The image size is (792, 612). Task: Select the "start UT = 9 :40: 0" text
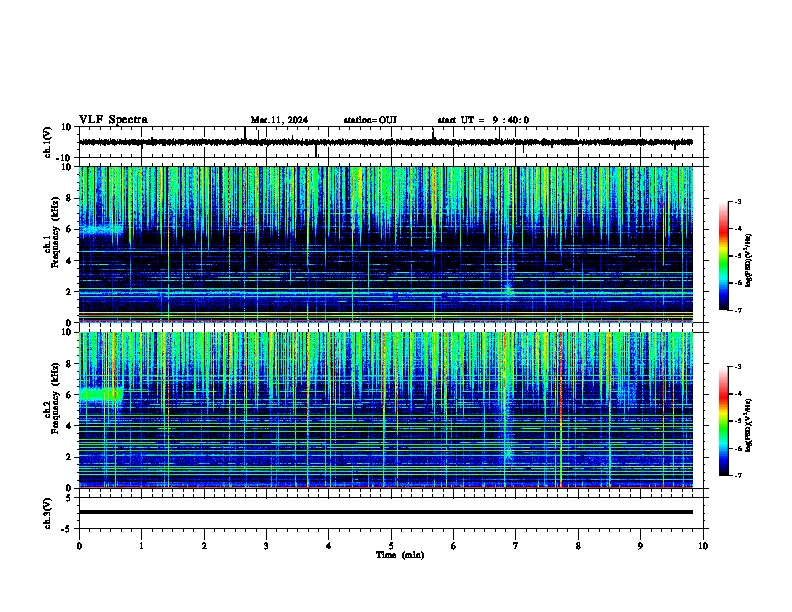click(x=483, y=120)
